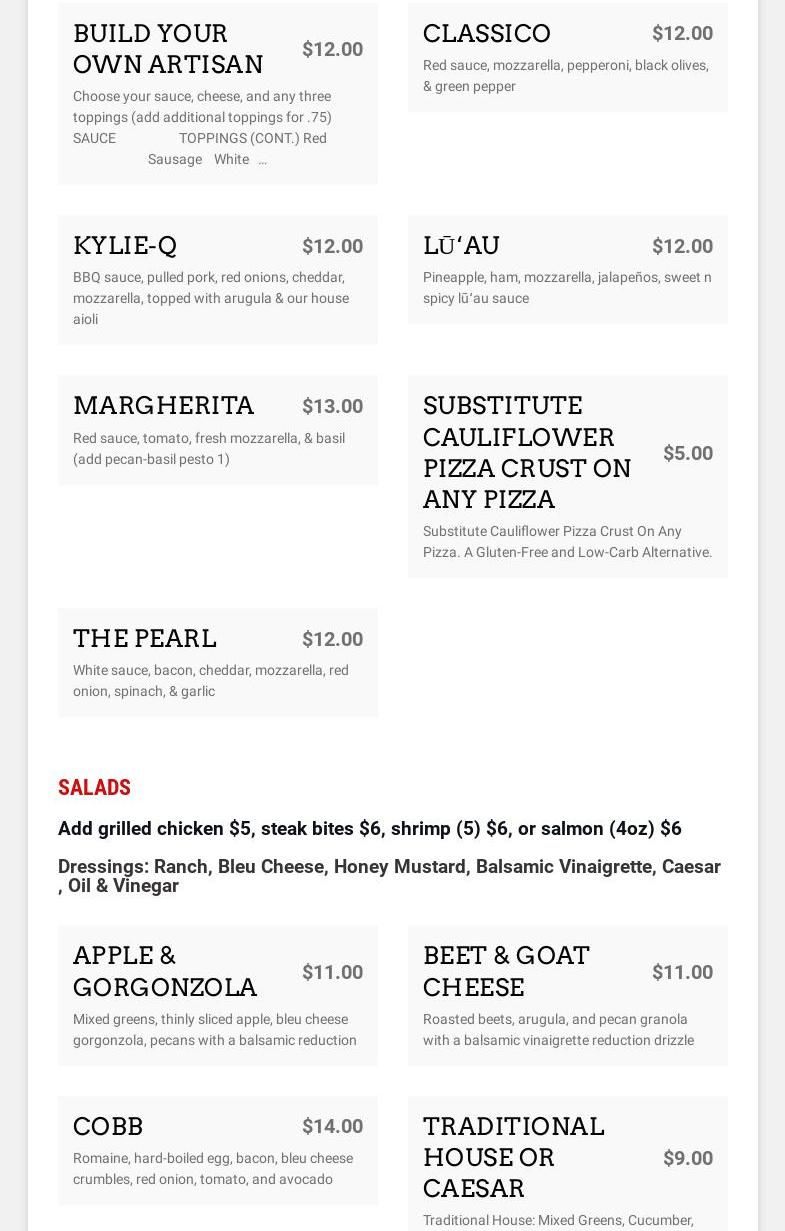This screenshot has height=1231, width=785.
Task: Click the Kylie-Q BBQ sauce description
Action: 210,298
